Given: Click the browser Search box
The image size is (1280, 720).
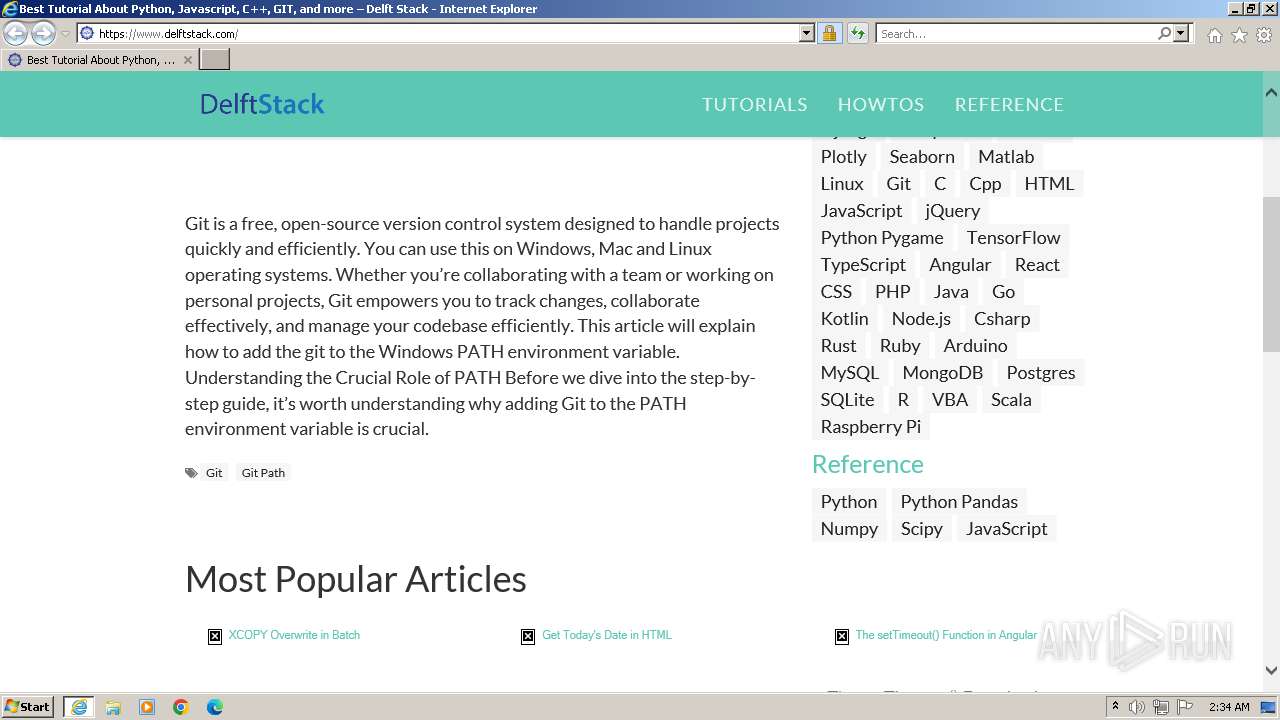Looking at the screenshot, I should 1015,33.
